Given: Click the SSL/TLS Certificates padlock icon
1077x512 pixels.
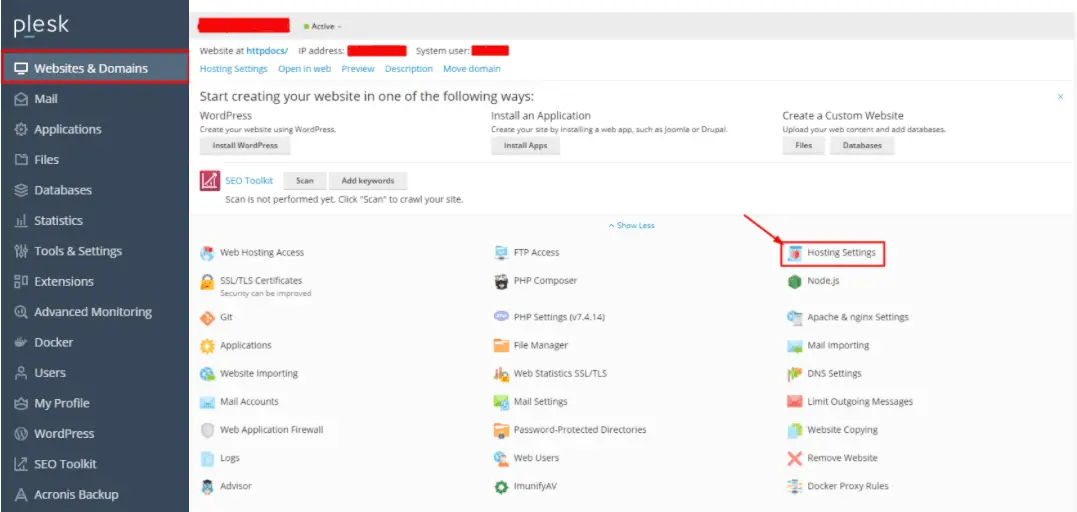Looking at the screenshot, I should point(207,282).
